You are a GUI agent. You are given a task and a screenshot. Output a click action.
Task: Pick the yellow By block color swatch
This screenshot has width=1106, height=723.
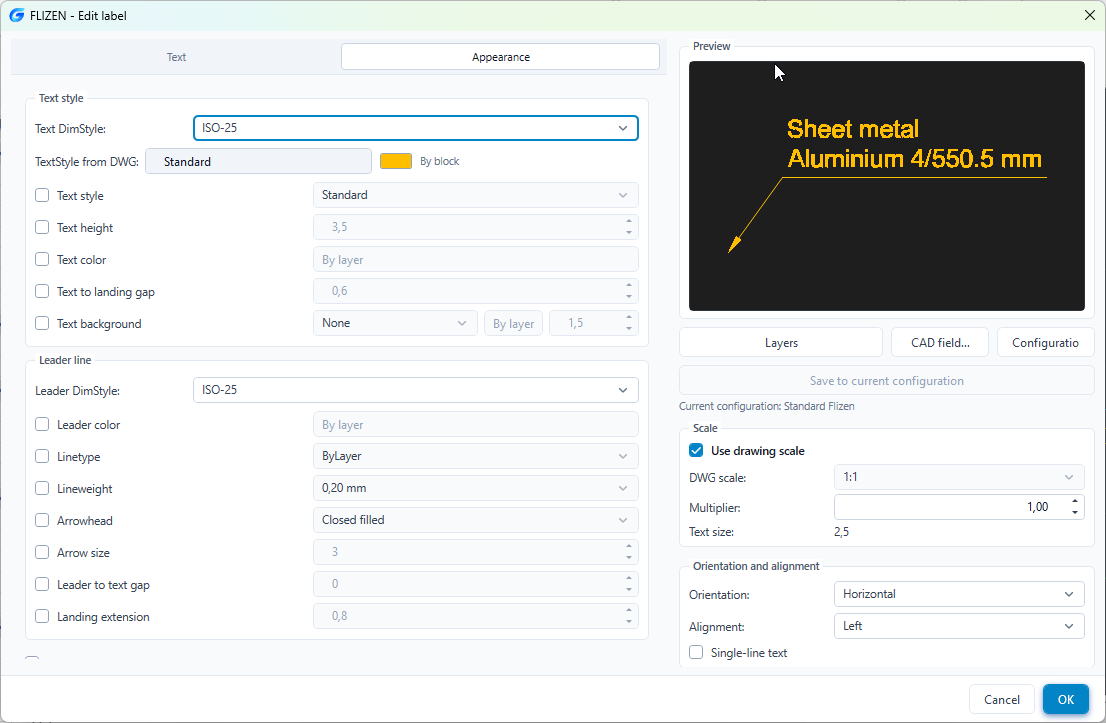coord(396,162)
